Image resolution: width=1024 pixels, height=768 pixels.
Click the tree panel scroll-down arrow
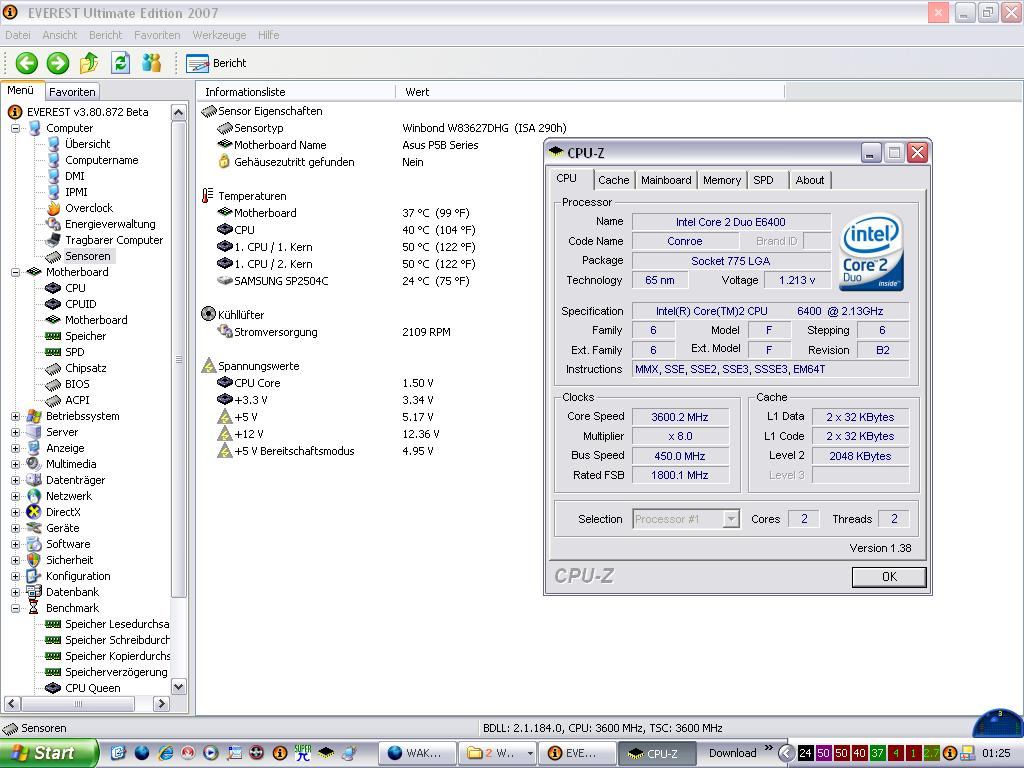(x=178, y=686)
